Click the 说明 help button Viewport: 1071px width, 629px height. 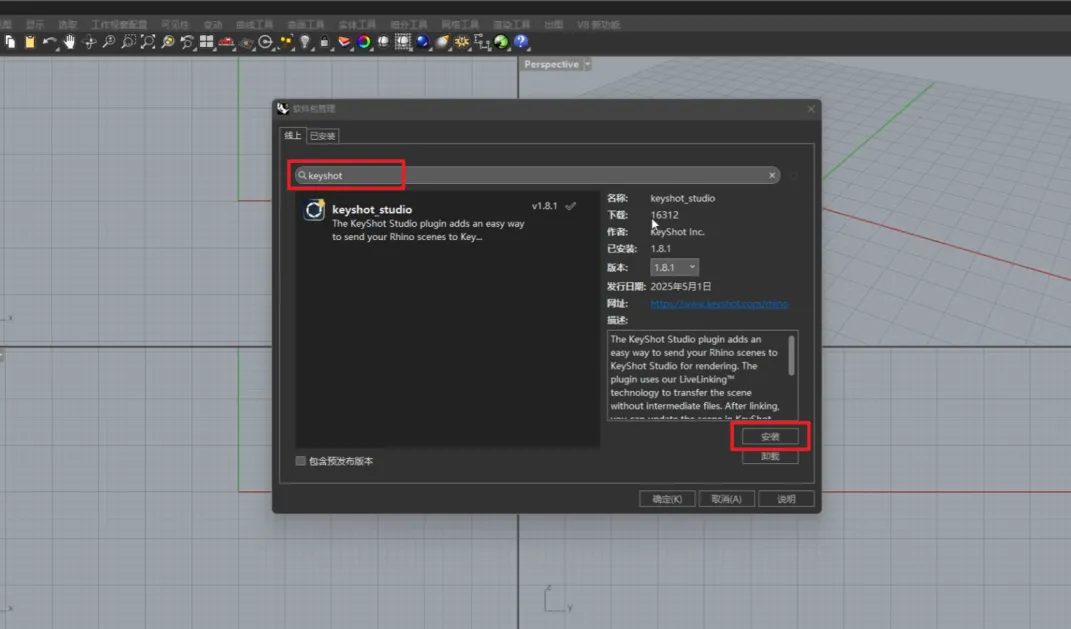(786, 499)
